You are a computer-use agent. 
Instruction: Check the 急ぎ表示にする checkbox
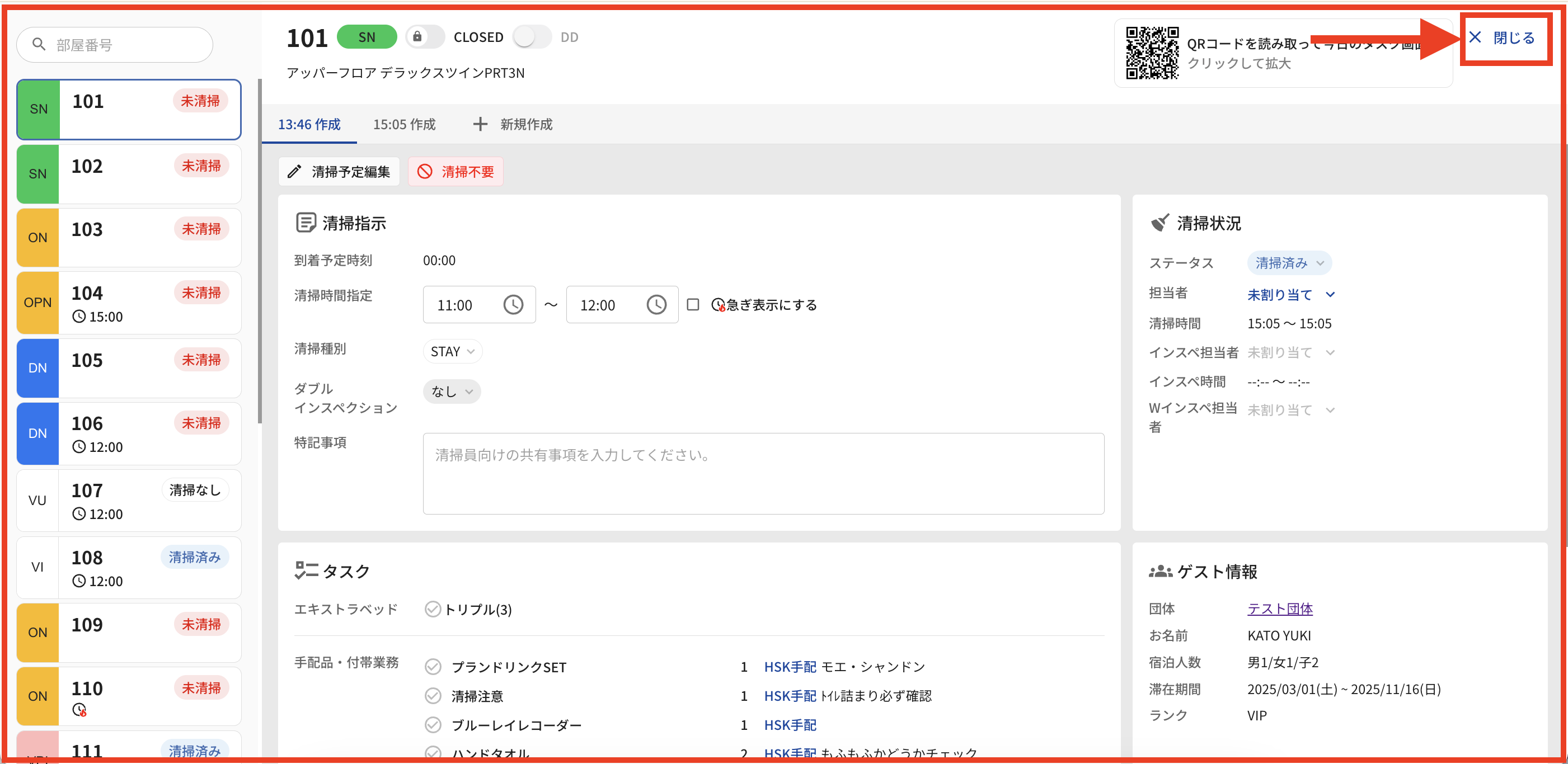pyautogui.click(x=693, y=305)
